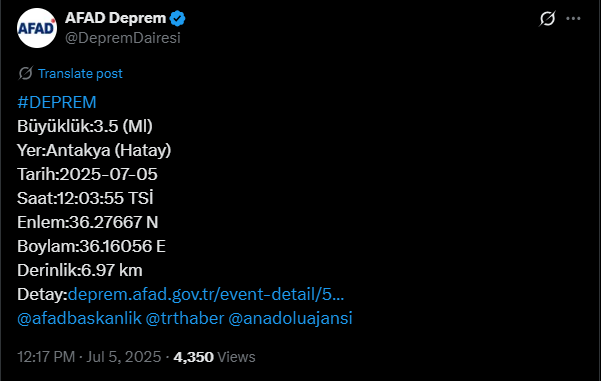Image resolution: width=601 pixels, height=381 pixels.
Task: Open the deprem.afad.gov.tr event-detail link
Action: pos(206,294)
